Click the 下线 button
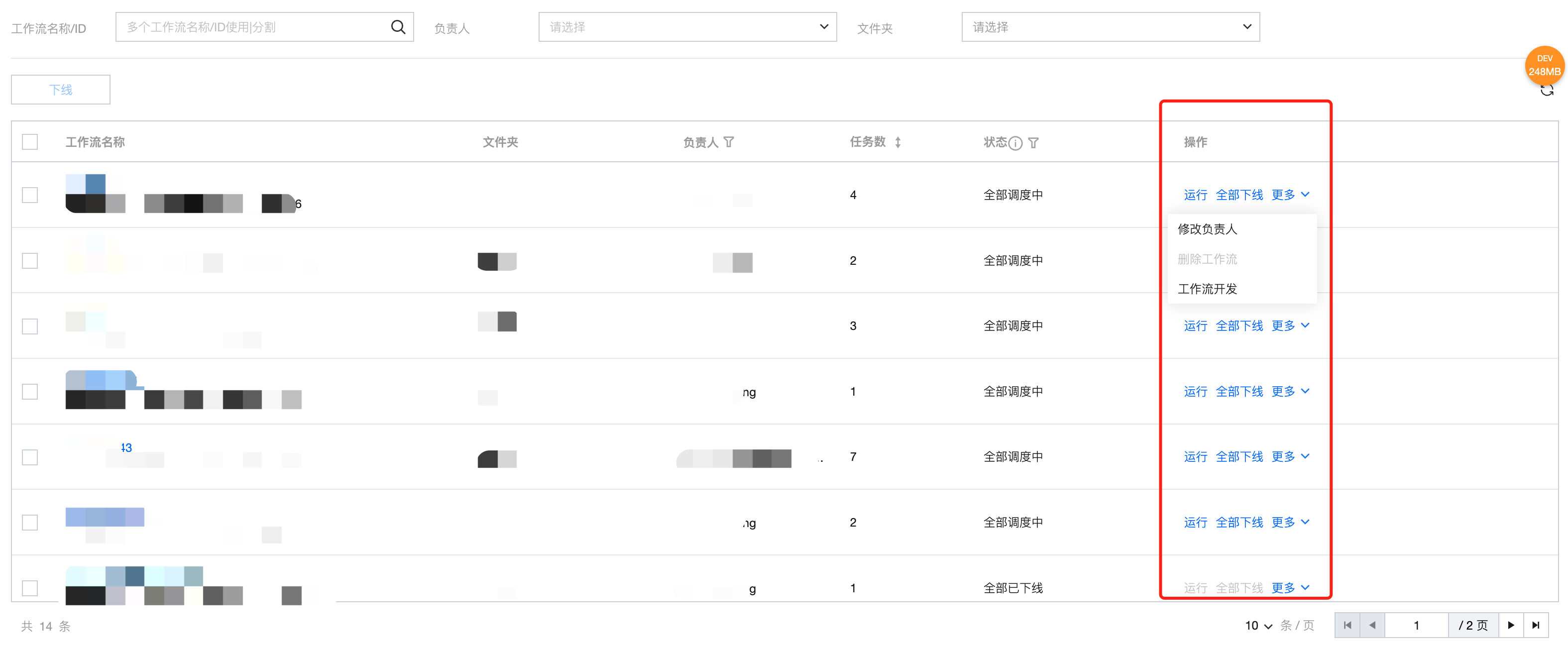 tap(60, 90)
